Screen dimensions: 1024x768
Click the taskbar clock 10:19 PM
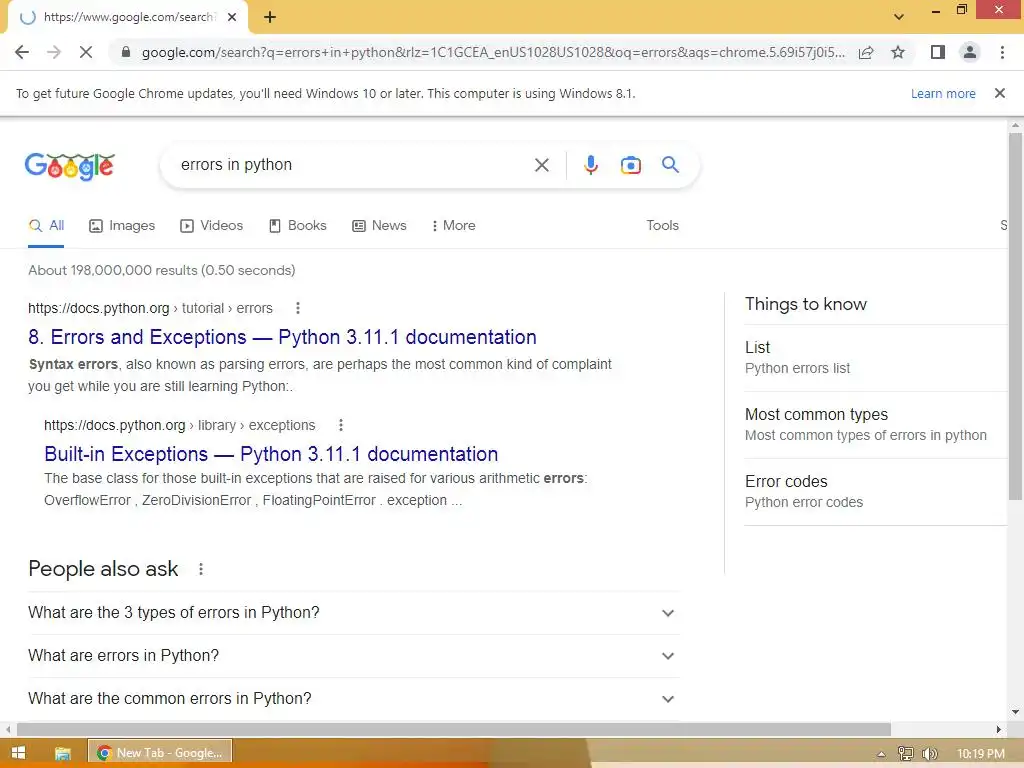tap(980, 754)
